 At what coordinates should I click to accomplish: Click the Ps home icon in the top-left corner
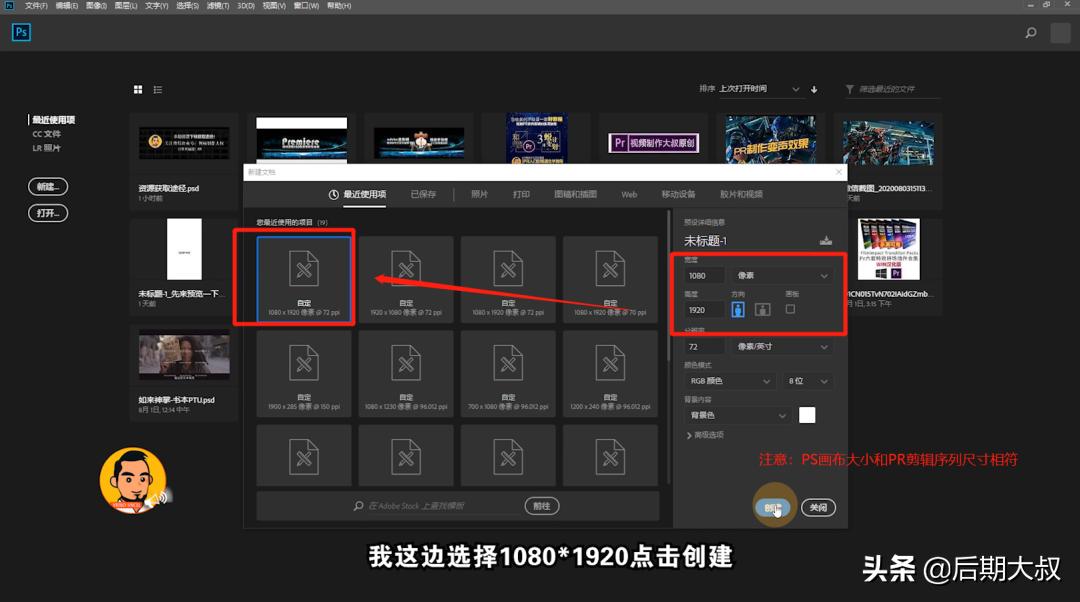(21, 32)
